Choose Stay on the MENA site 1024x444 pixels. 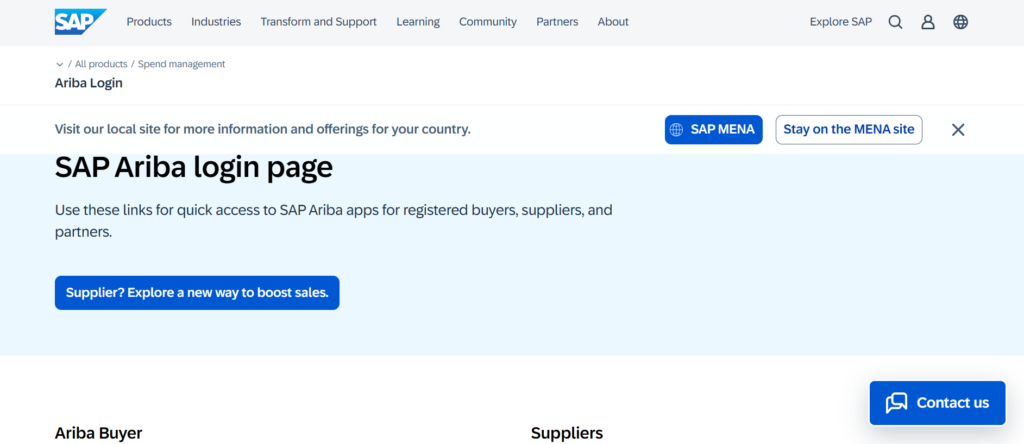pos(848,130)
